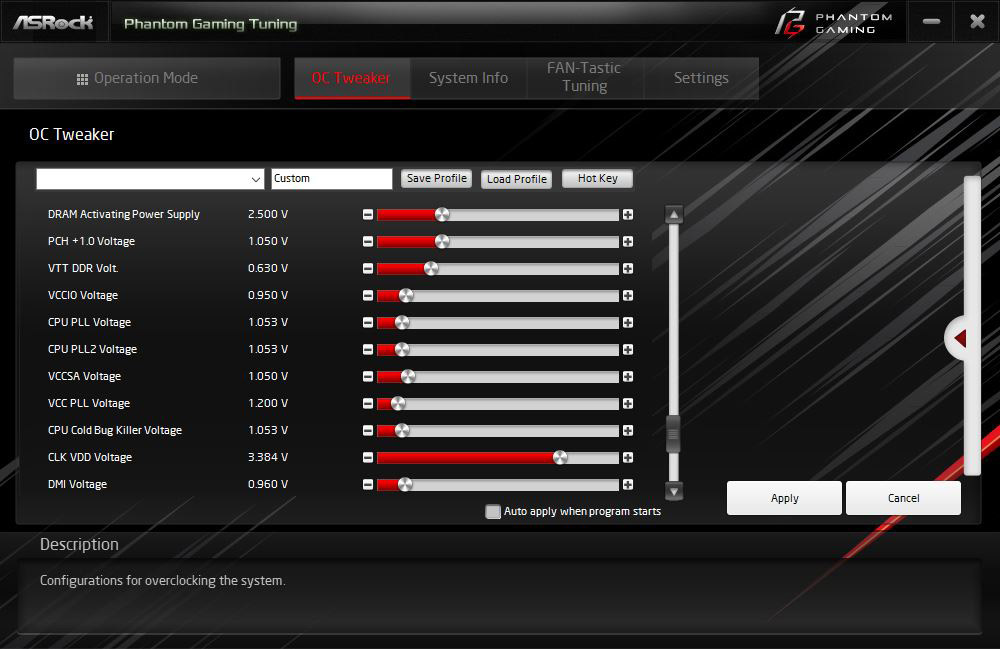
Task: Lower DMI Voltage using minus icon
Action: click(x=368, y=485)
